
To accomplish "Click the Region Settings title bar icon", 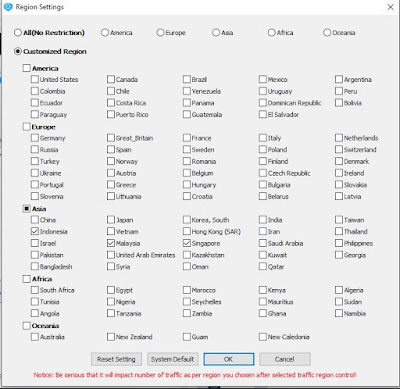I will pos(8,7).
